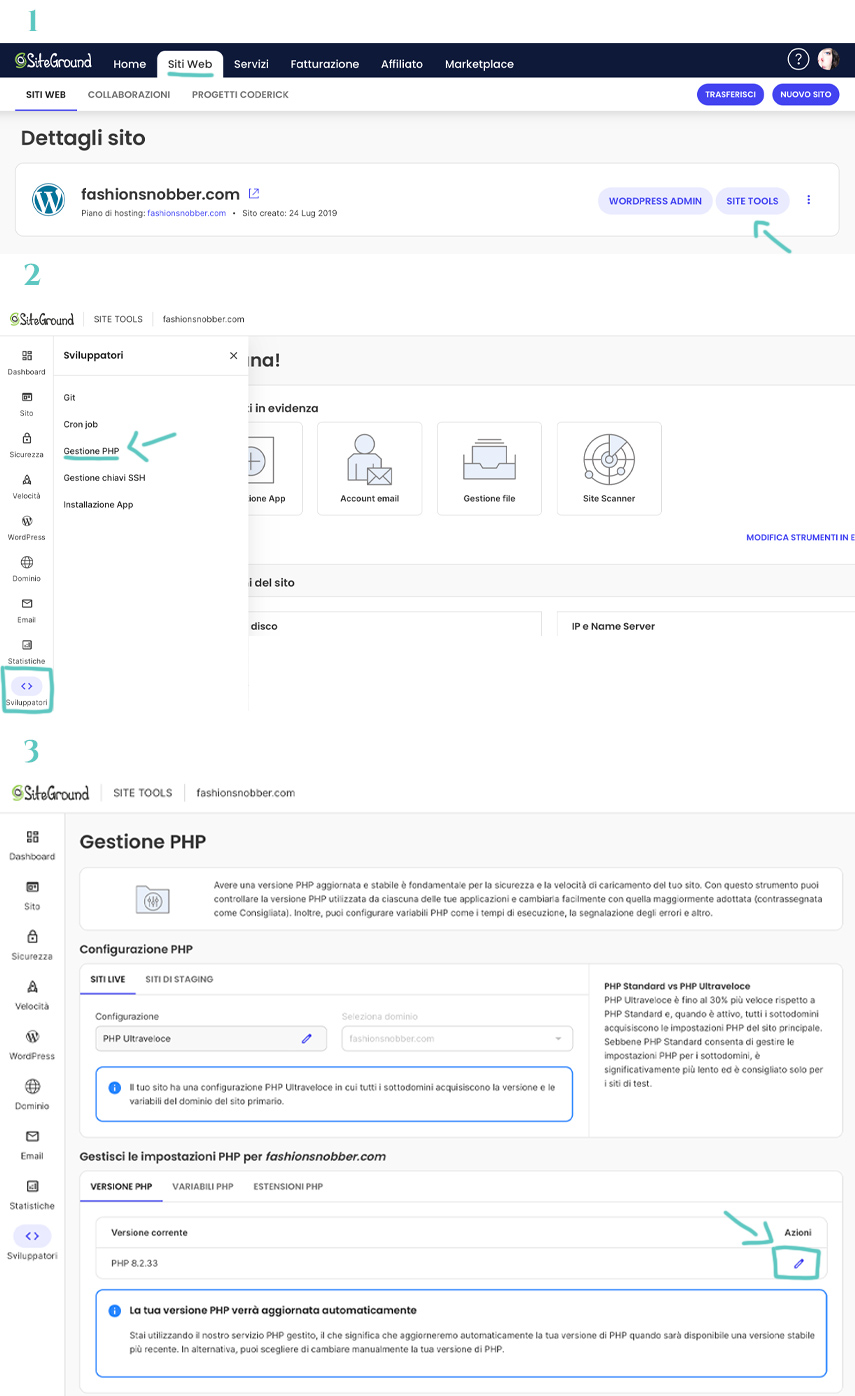
Task: Open Sito in sidebar beside Sviluppatori flyout
Action: pyautogui.click(x=27, y=404)
